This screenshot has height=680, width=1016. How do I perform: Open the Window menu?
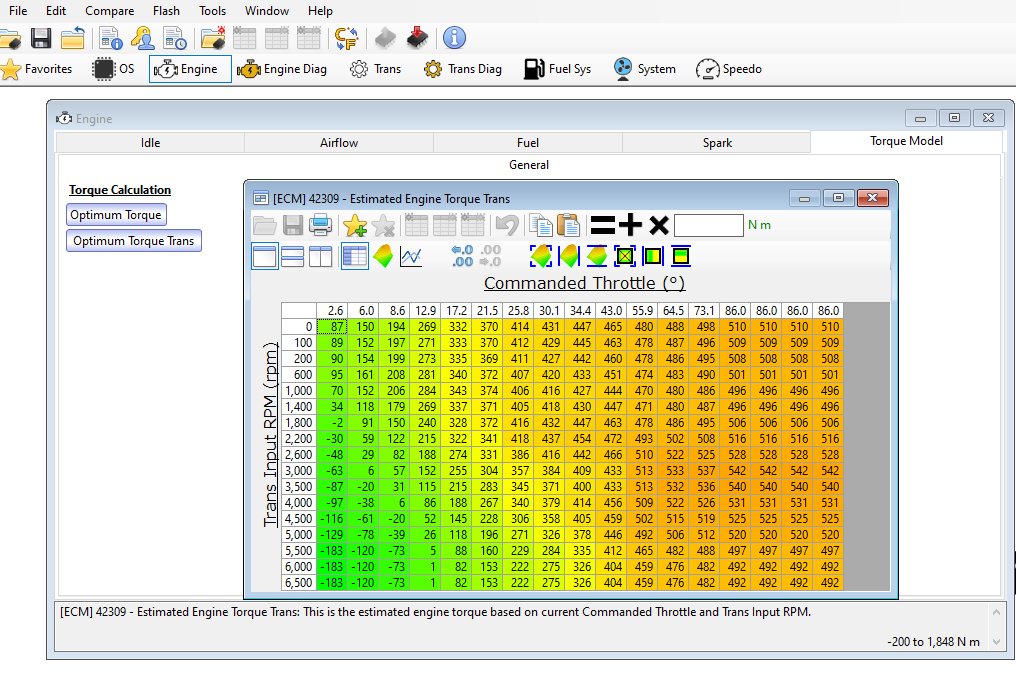coord(267,11)
